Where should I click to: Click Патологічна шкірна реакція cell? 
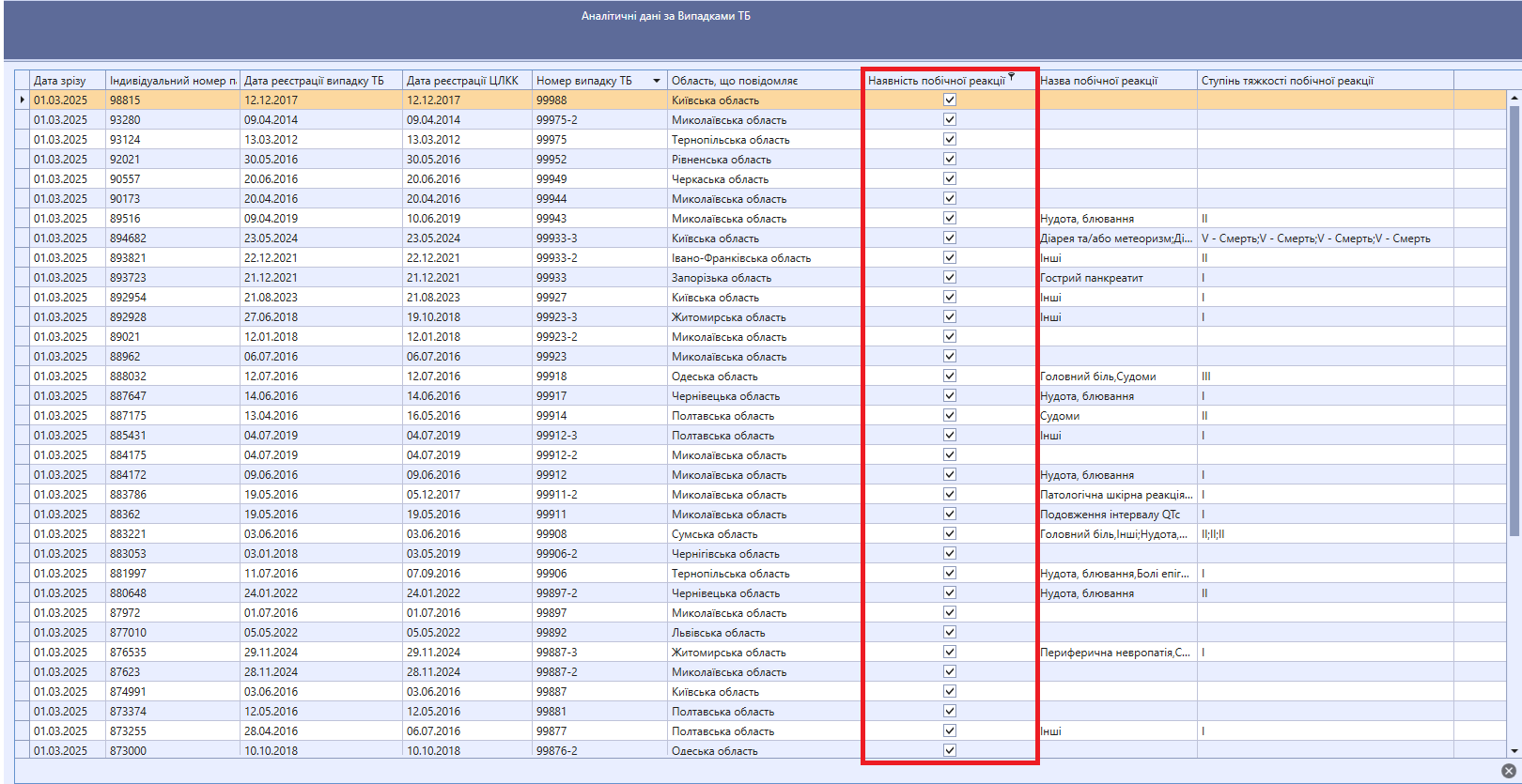point(1117,495)
